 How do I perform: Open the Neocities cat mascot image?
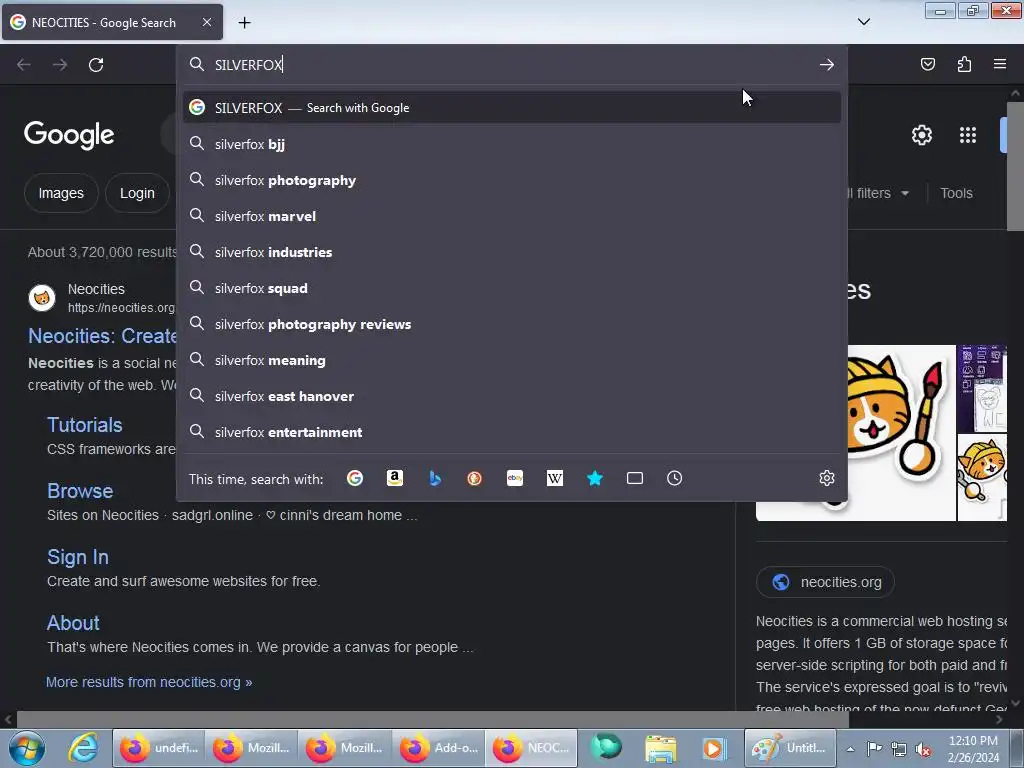pyautogui.click(x=901, y=433)
